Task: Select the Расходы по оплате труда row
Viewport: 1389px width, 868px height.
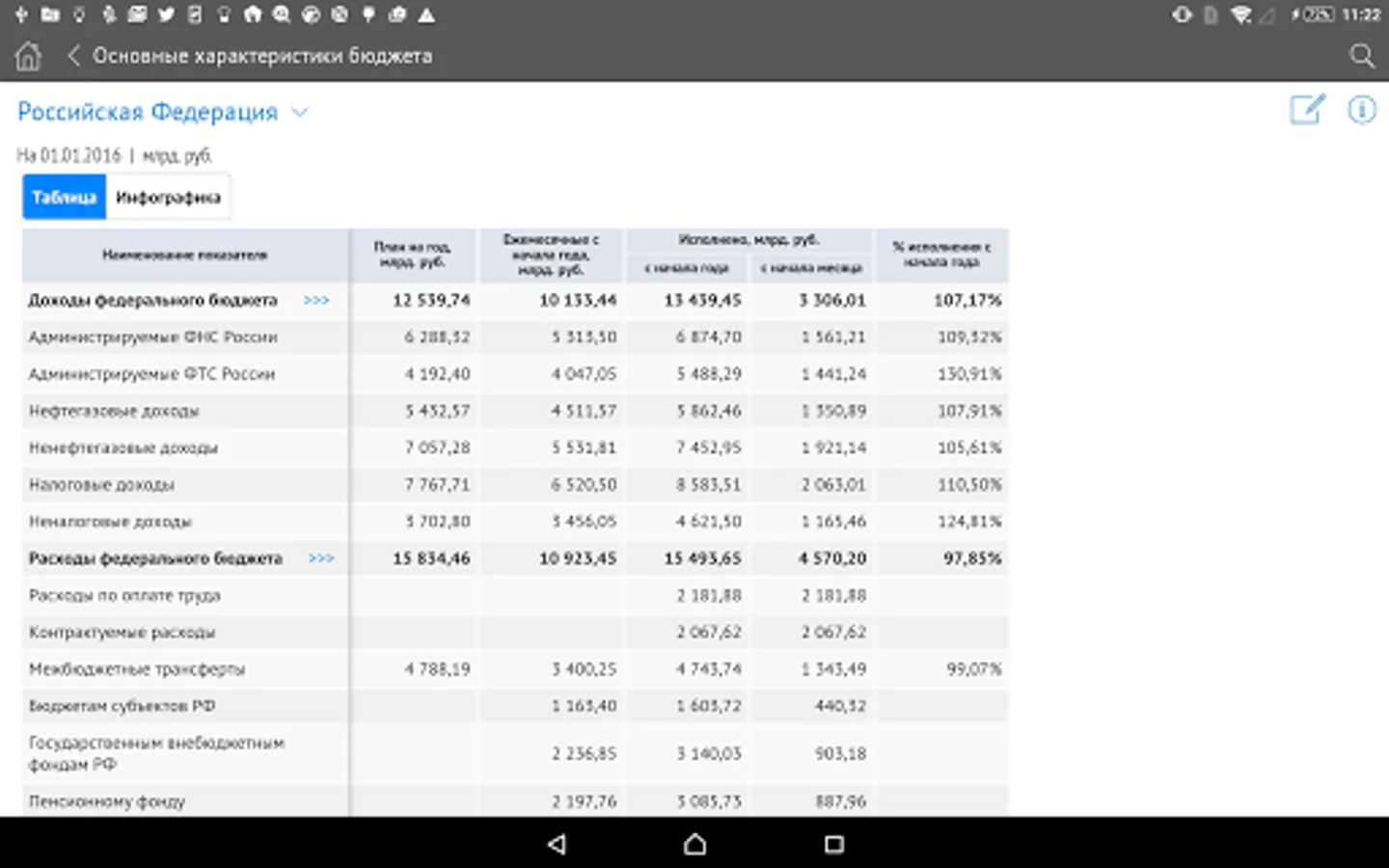Action: tap(515, 595)
